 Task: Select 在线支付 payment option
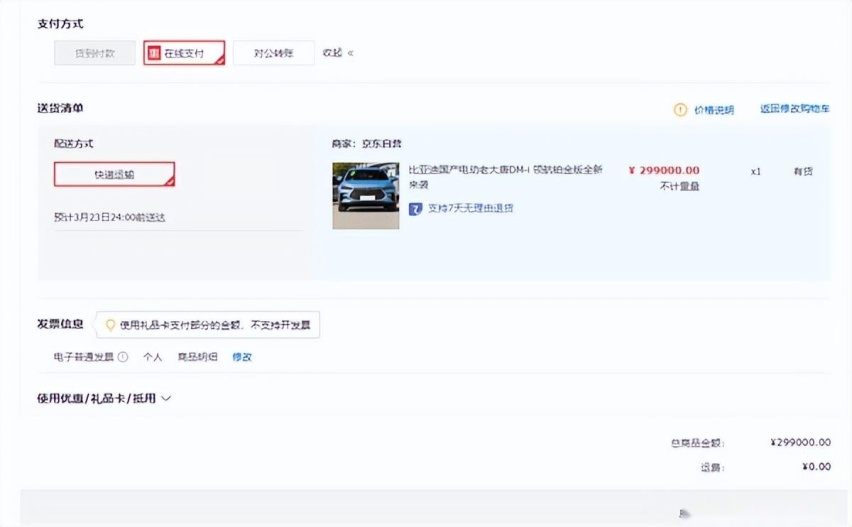tap(184, 53)
